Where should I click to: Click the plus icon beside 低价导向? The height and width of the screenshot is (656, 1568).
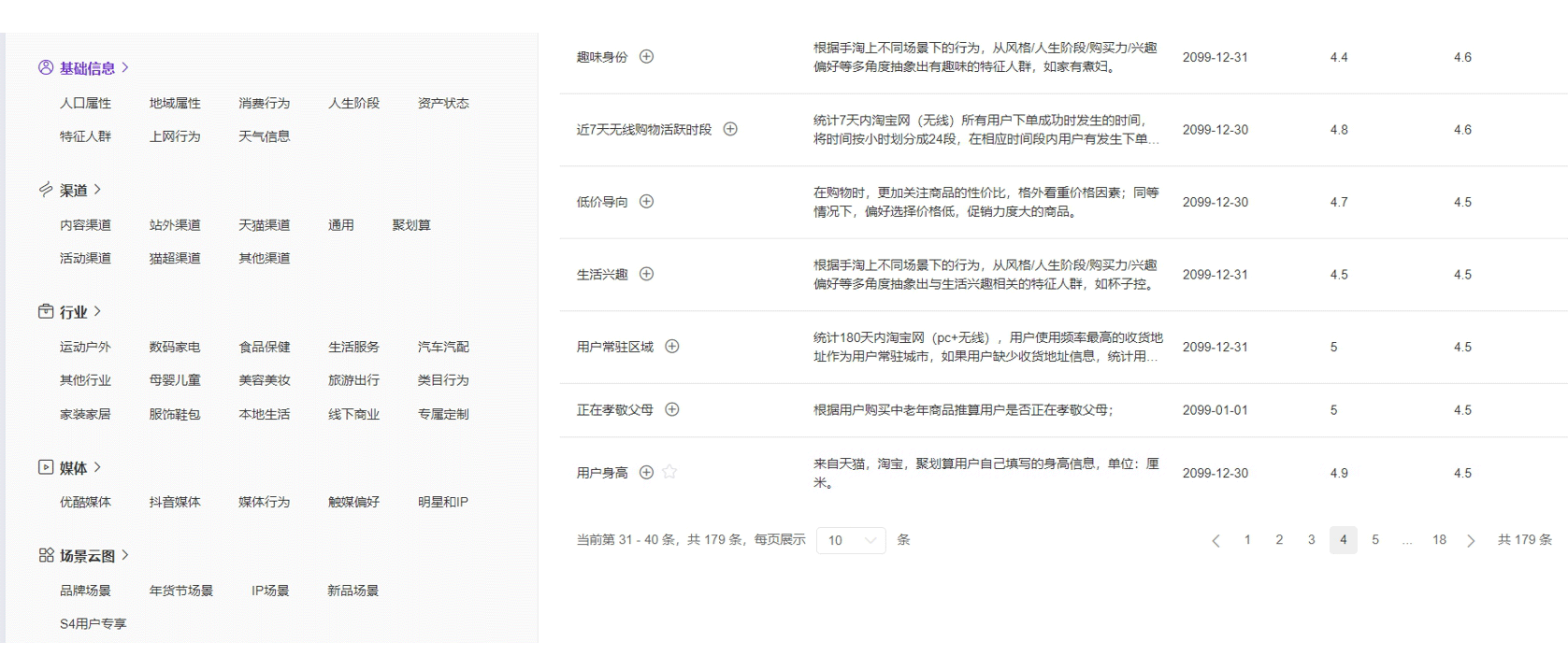pos(646,202)
